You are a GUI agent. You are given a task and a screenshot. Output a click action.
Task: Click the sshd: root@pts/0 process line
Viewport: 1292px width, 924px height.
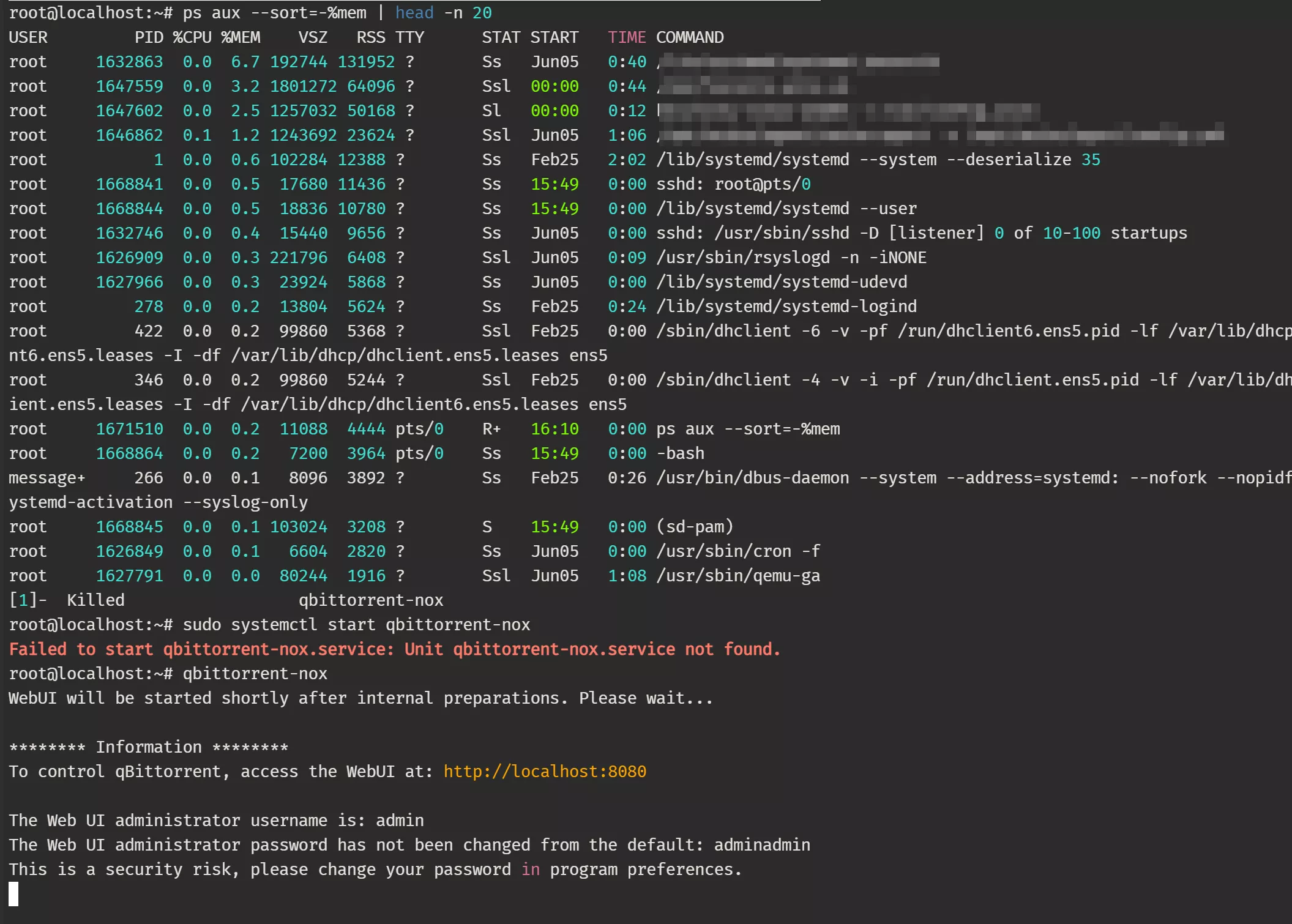coord(733,184)
